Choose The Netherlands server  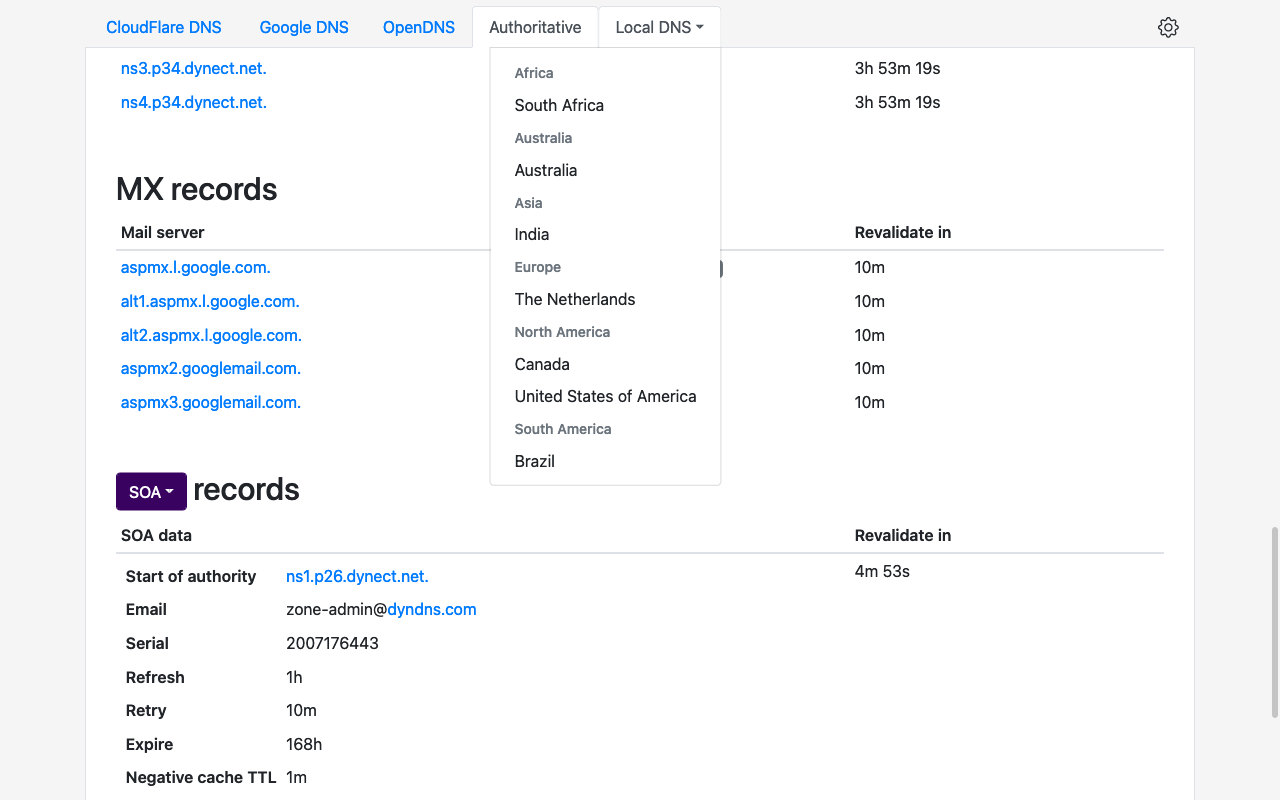(x=575, y=299)
